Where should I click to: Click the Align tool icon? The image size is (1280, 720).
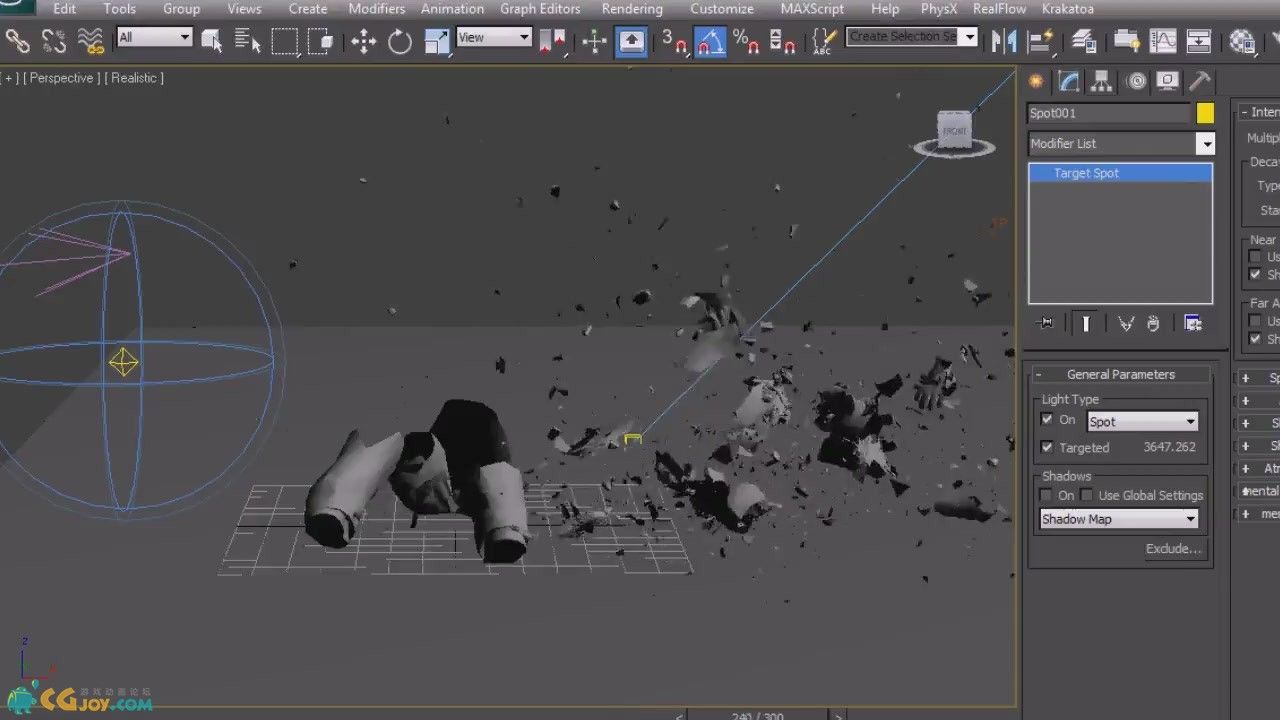point(1040,41)
